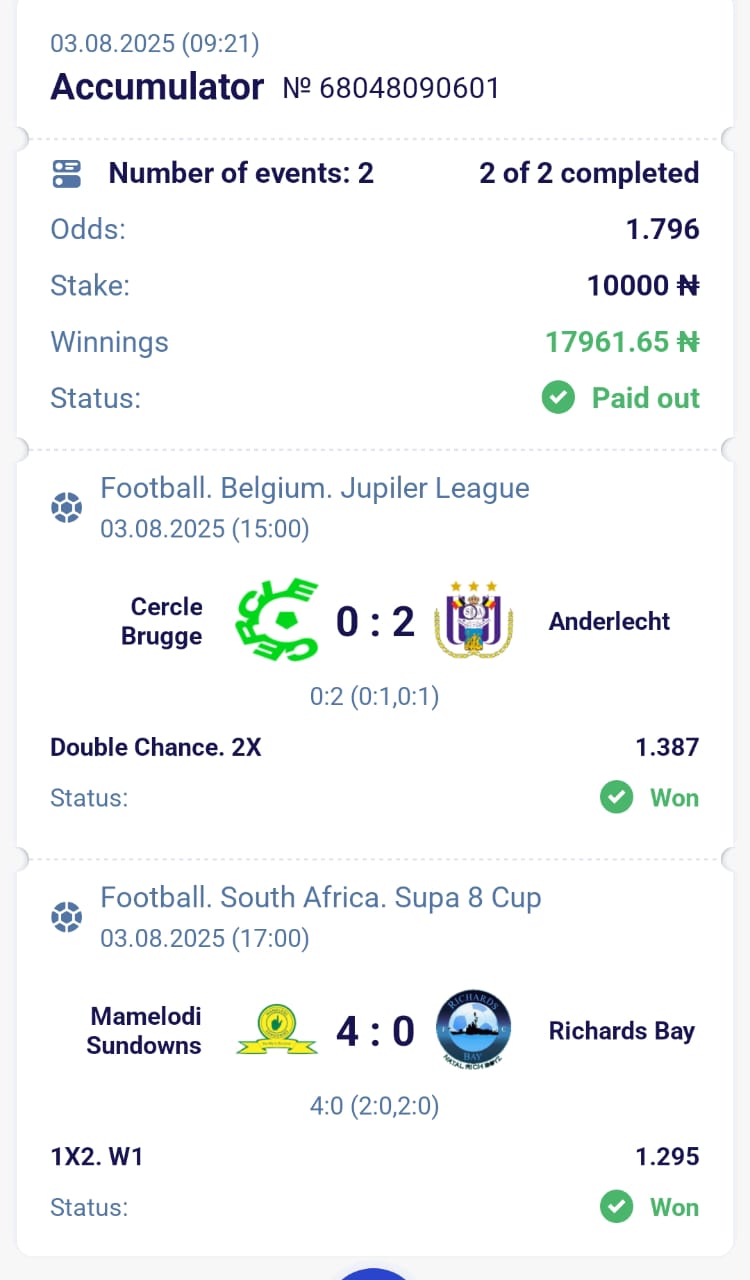Select the winnings amount 17961.65 ₦
This screenshot has height=1280, width=750.
(x=622, y=342)
